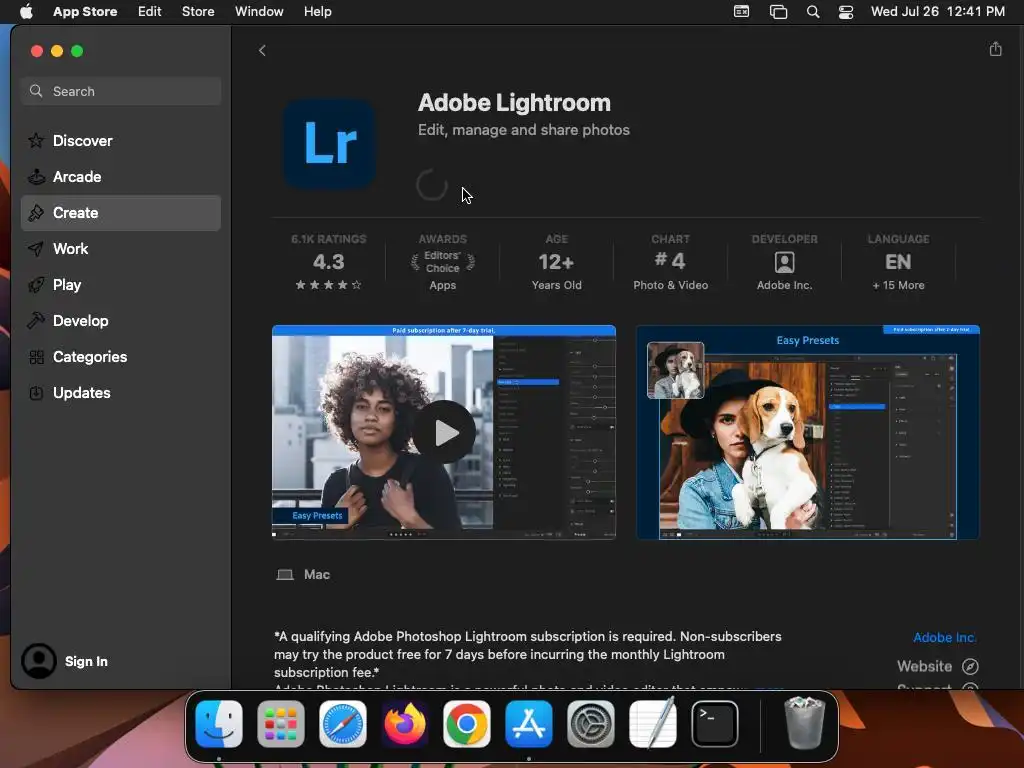
Task: Launch Google Chrome from the Dock
Action: 466,724
